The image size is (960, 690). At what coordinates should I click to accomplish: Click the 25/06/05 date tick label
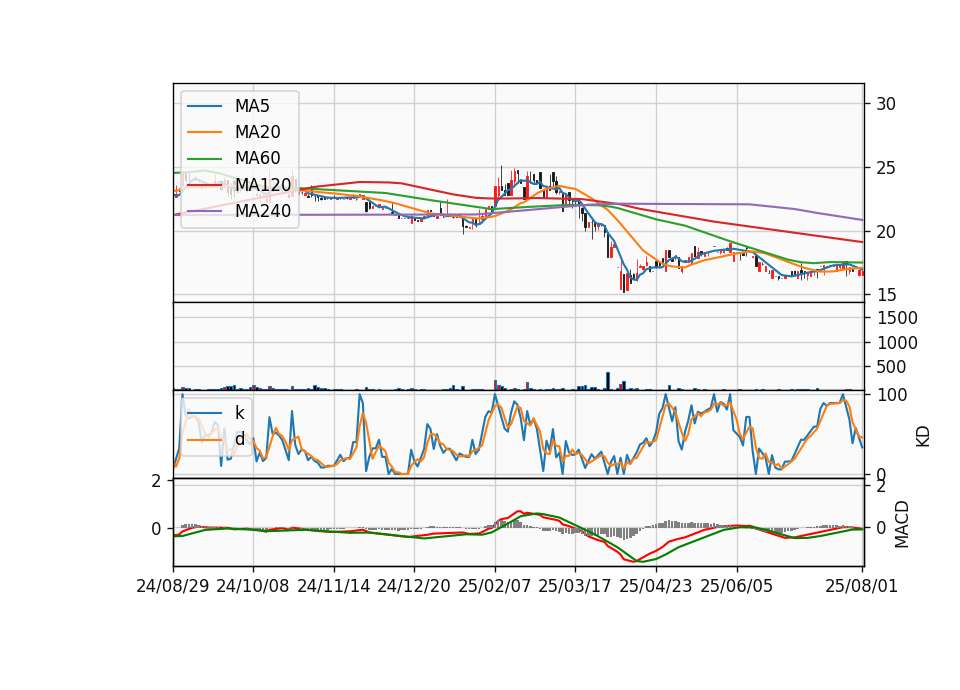(x=737, y=586)
